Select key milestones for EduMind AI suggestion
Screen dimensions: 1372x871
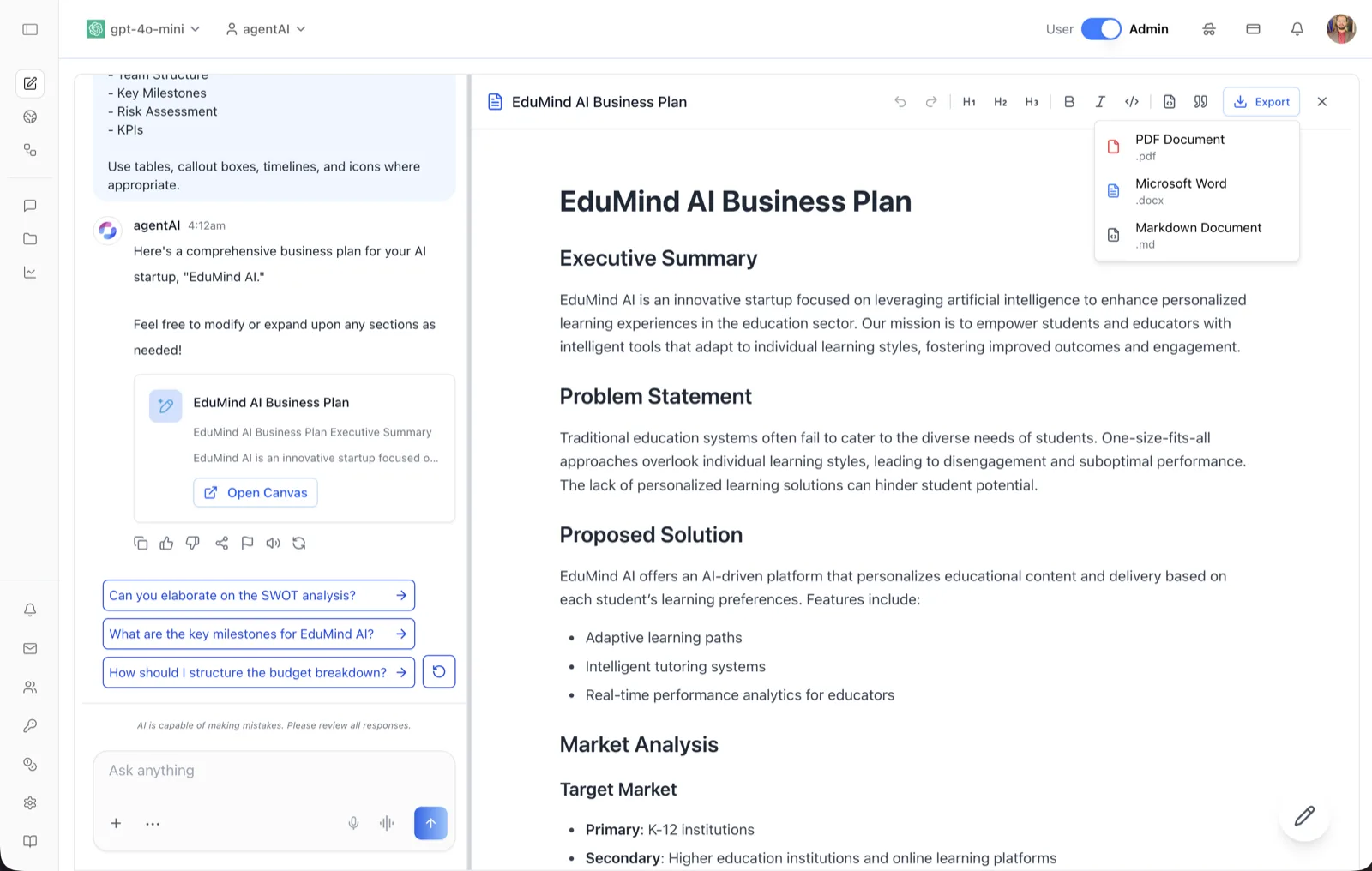(259, 634)
